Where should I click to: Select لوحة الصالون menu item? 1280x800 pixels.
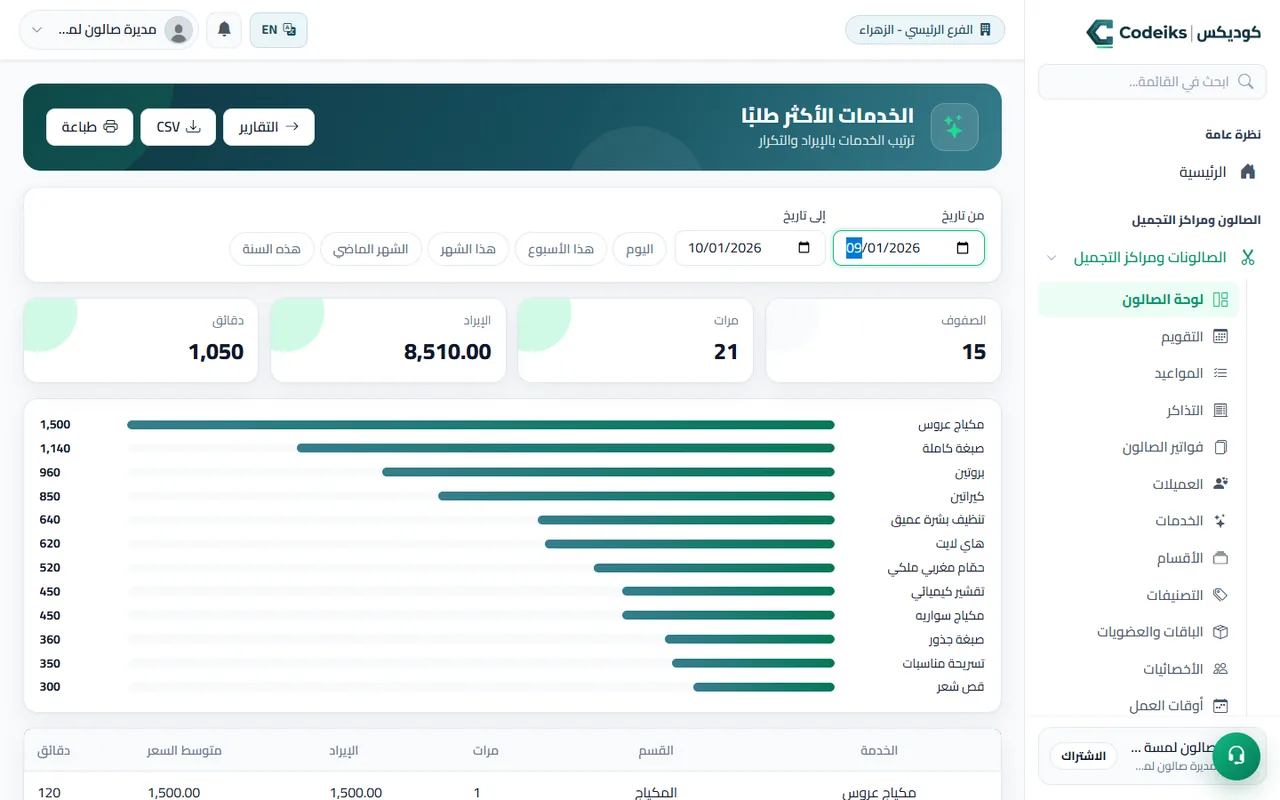(x=1139, y=299)
